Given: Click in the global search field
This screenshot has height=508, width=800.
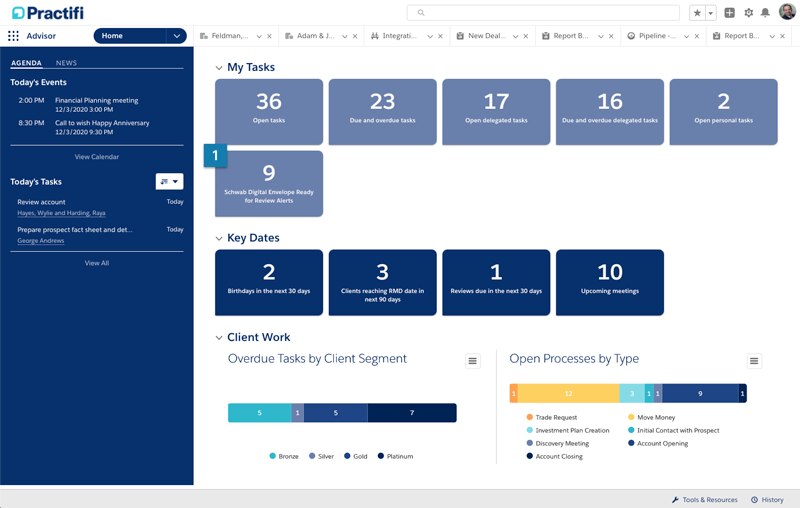Looking at the screenshot, I should tap(545, 13).
